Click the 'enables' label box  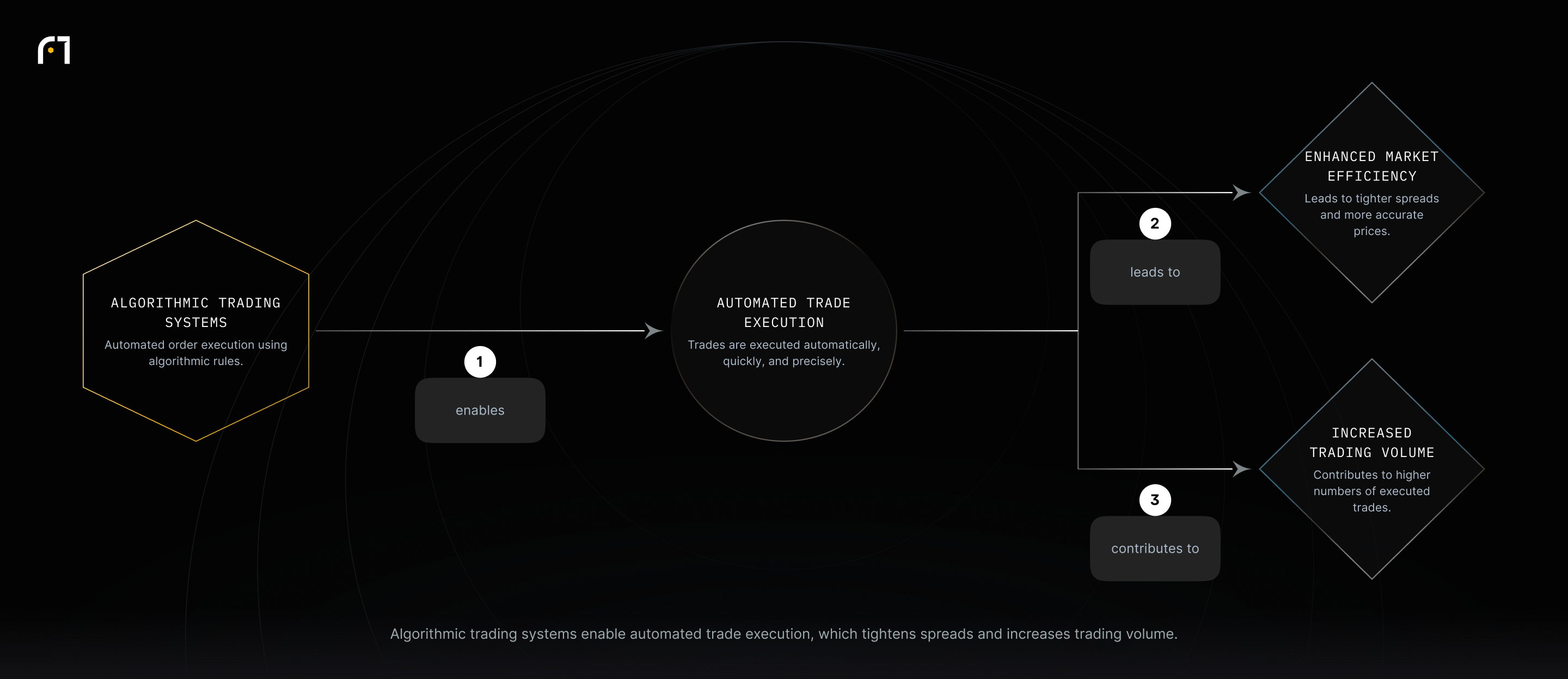point(480,410)
